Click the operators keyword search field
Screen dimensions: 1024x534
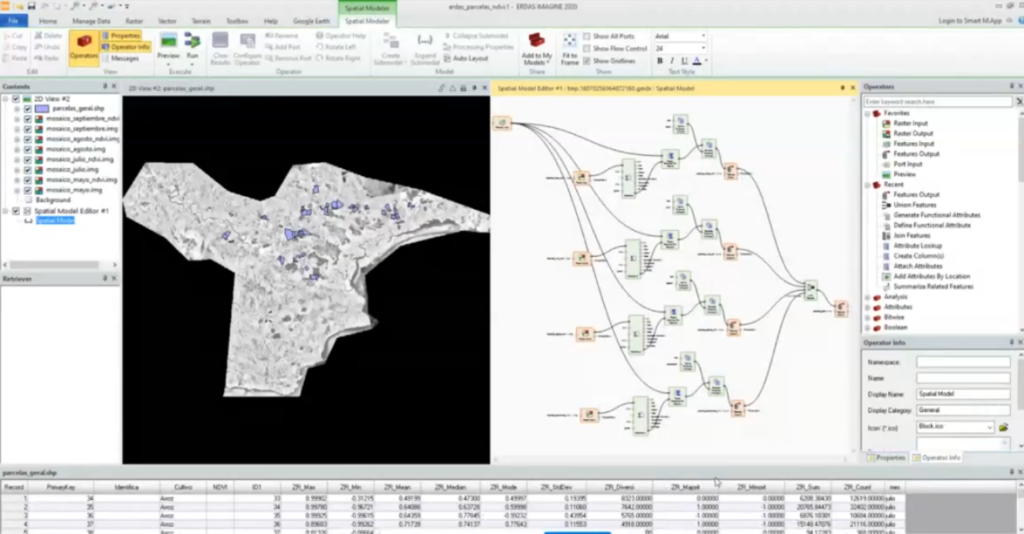pyautogui.click(x=937, y=102)
